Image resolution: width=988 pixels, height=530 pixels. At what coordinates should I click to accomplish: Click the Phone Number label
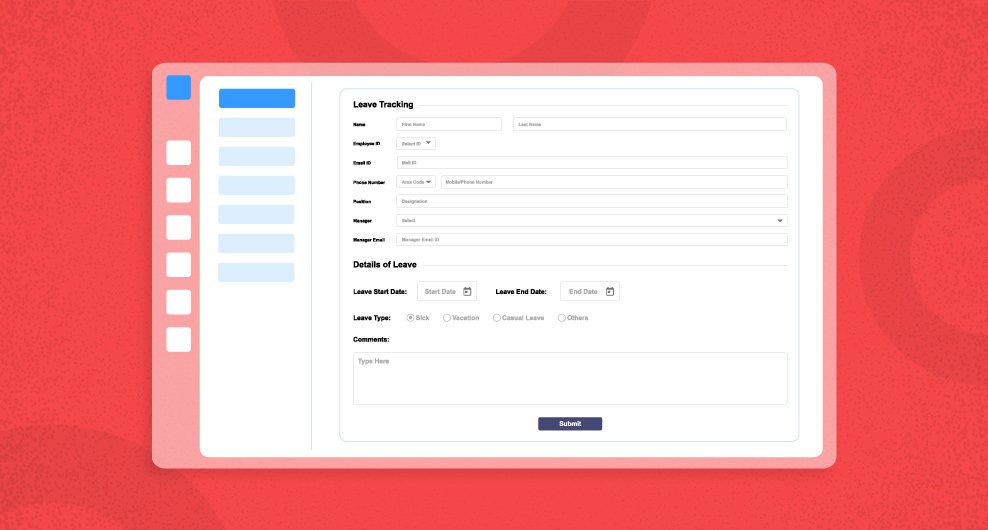[369, 182]
